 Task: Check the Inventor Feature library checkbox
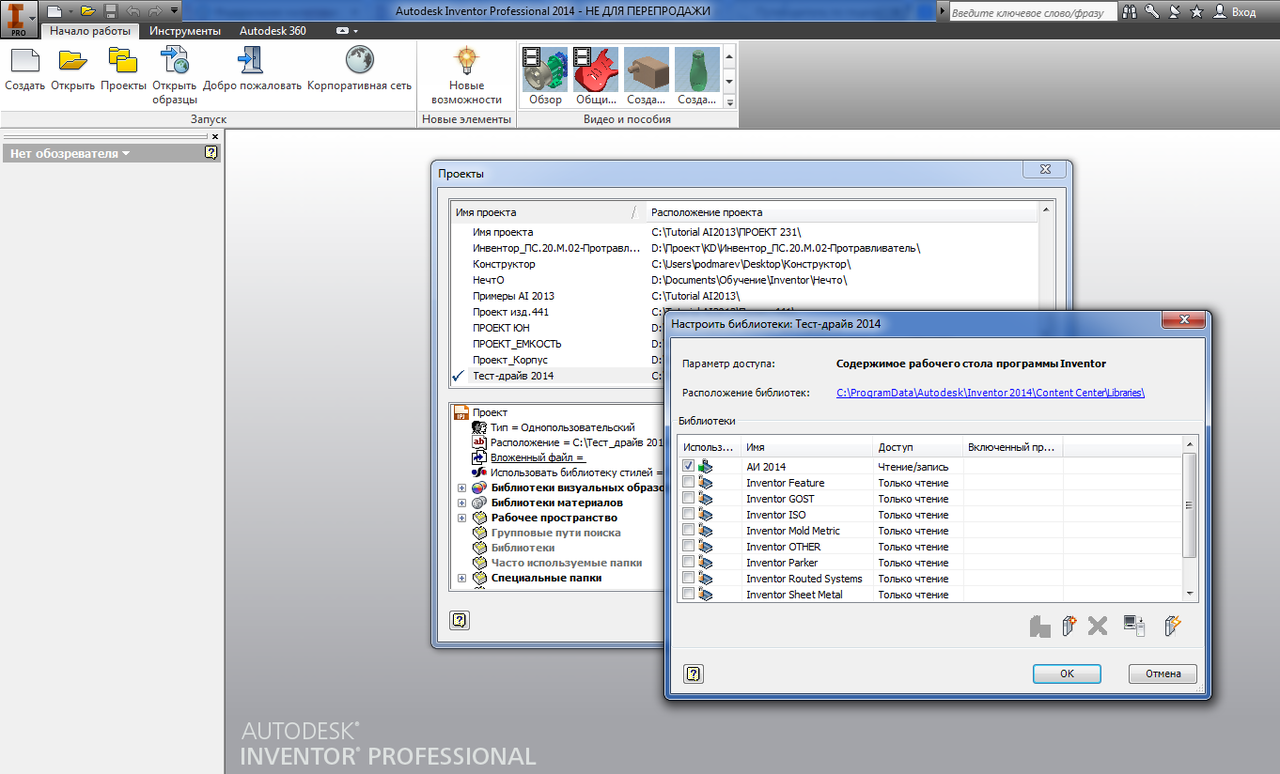(688, 482)
